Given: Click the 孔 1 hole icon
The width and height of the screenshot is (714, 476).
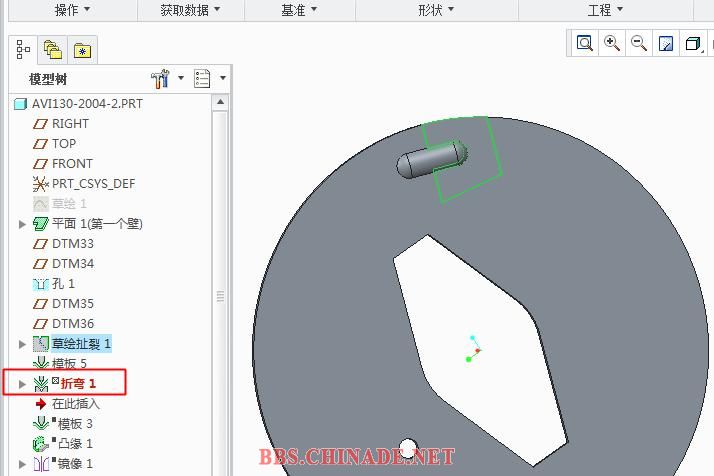Looking at the screenshot, I should (x=41, y=284).
